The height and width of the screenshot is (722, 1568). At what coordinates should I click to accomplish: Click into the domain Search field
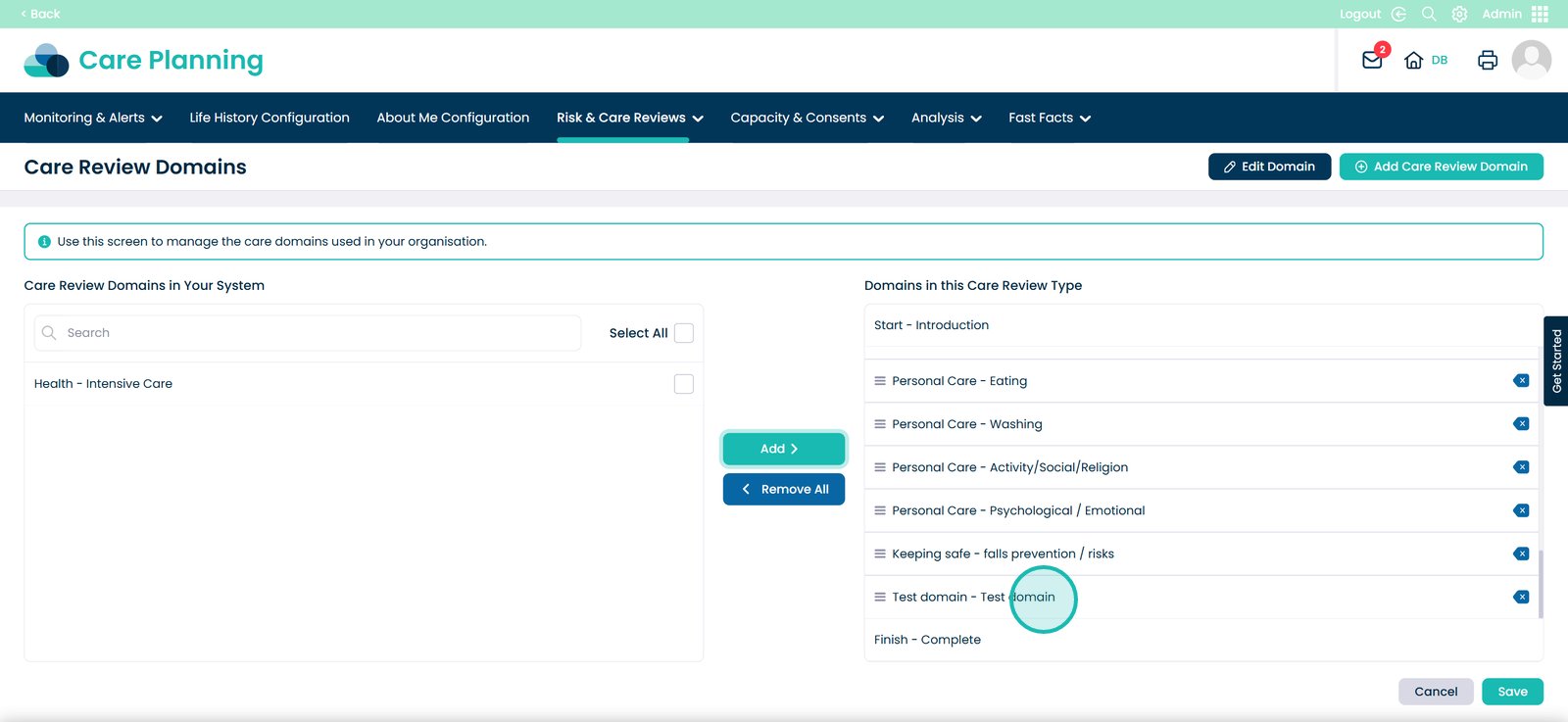[314, 333]
